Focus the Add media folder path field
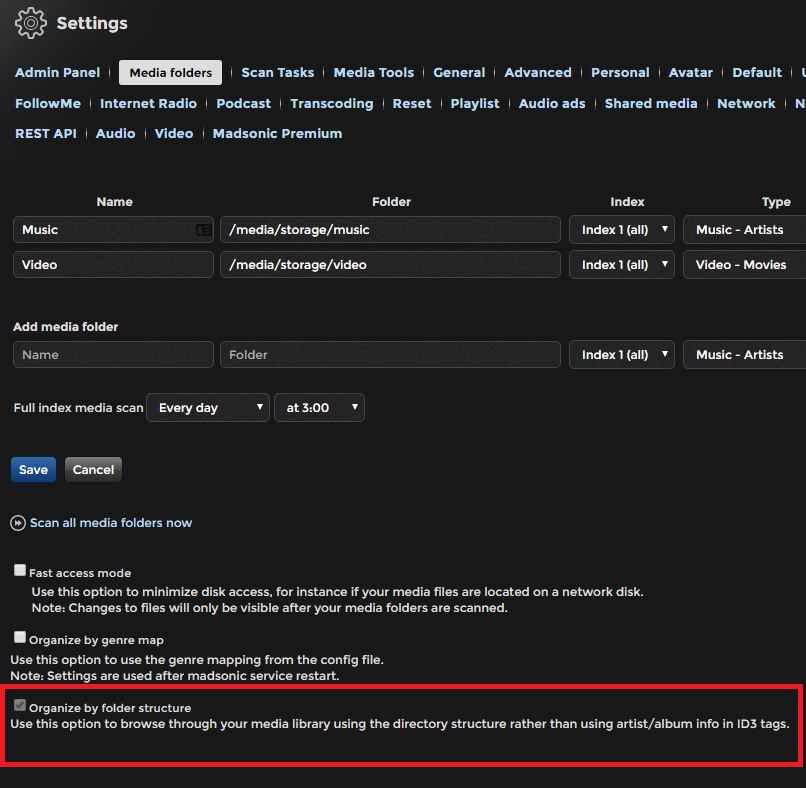The image size is (806, 788). point(390,355)
